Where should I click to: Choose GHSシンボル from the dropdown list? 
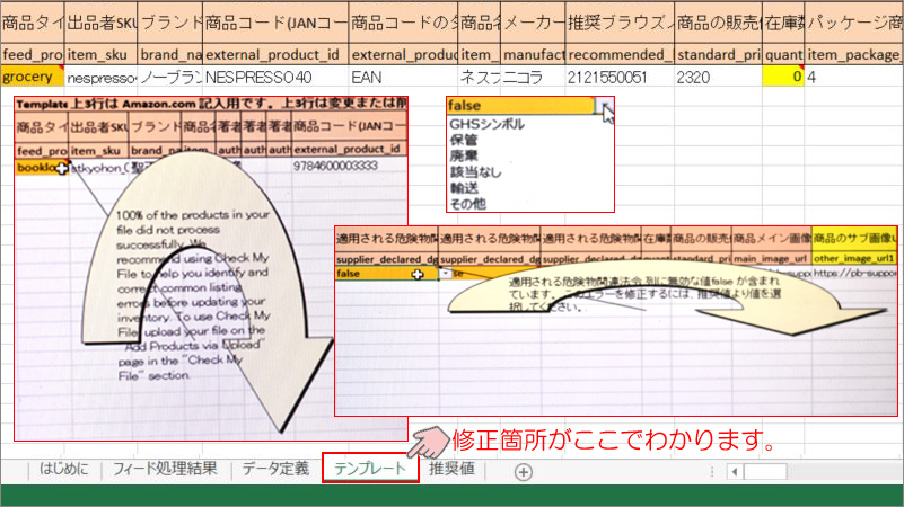pos(486,125)
